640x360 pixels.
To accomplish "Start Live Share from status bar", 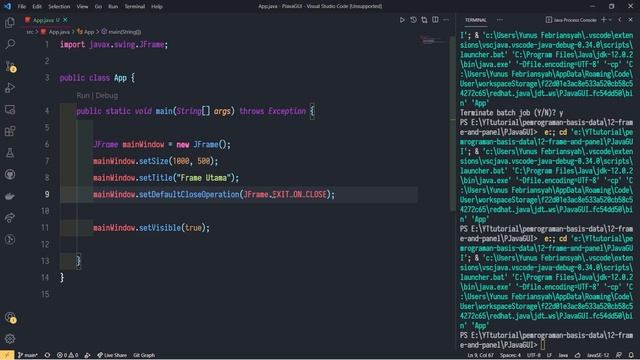I will tap(112, 355).
